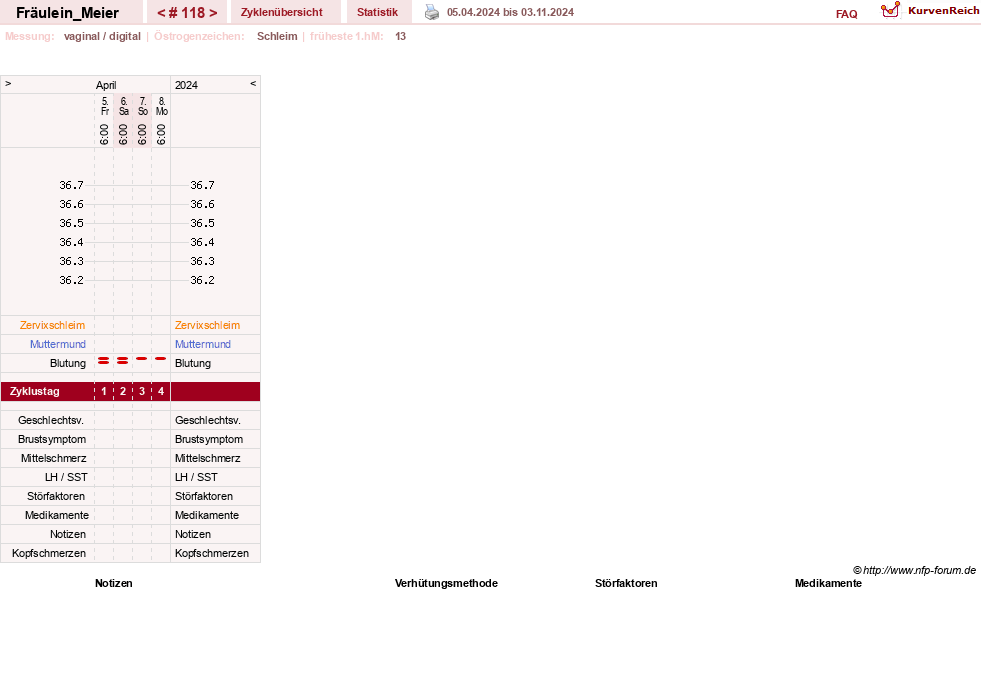Click the left Brustsymptom row label
The width and height of the screenshot is (981, 682).
click(52, 439)
